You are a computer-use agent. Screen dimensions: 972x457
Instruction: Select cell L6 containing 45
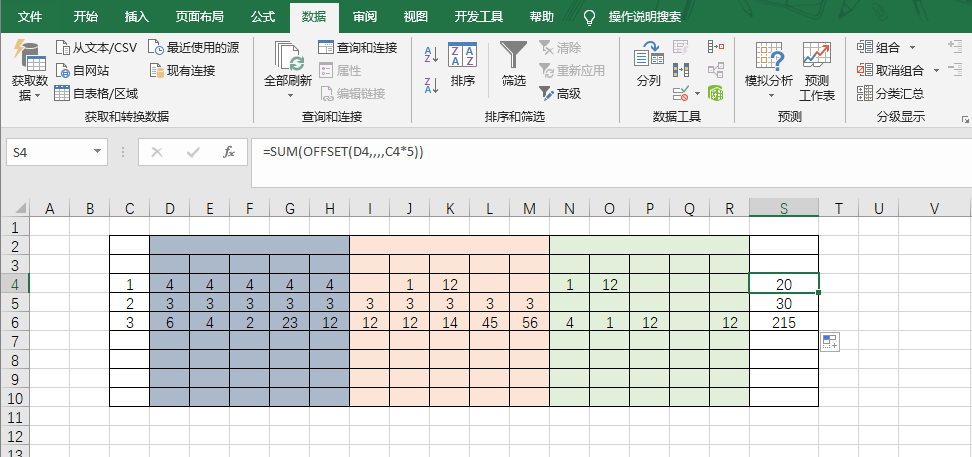click(x=490, y=322)
